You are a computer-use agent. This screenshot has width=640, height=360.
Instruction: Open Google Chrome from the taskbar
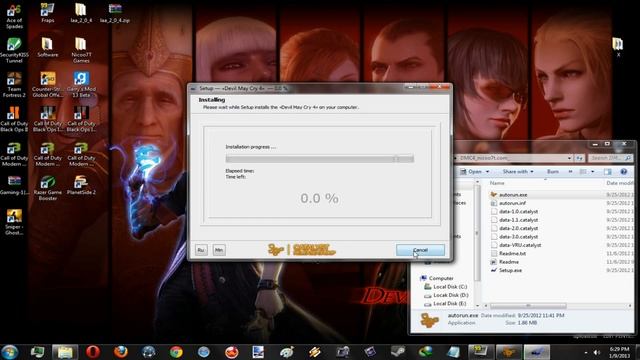(176, 352)
